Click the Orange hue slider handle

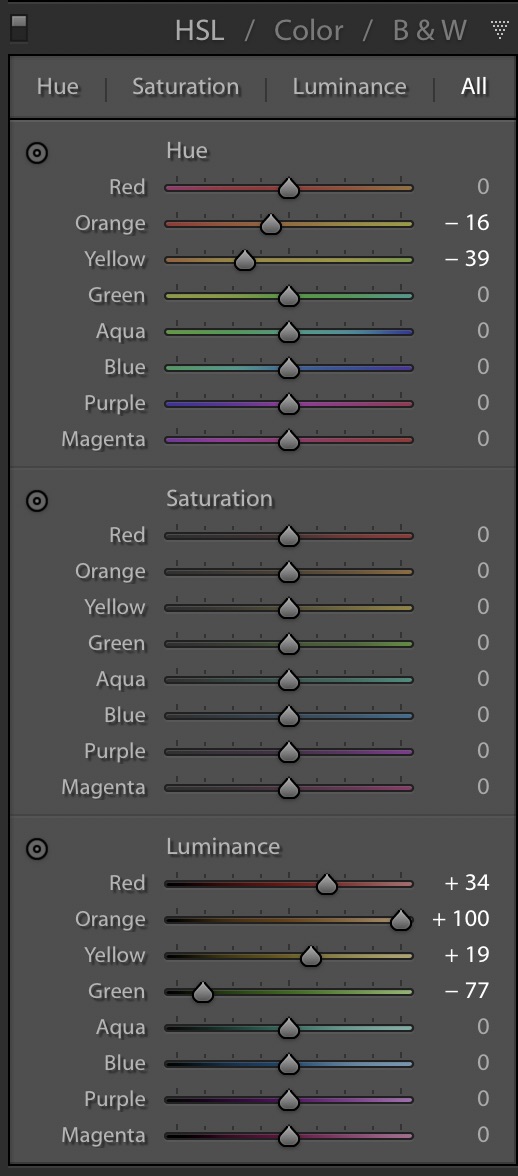point(271,224)
